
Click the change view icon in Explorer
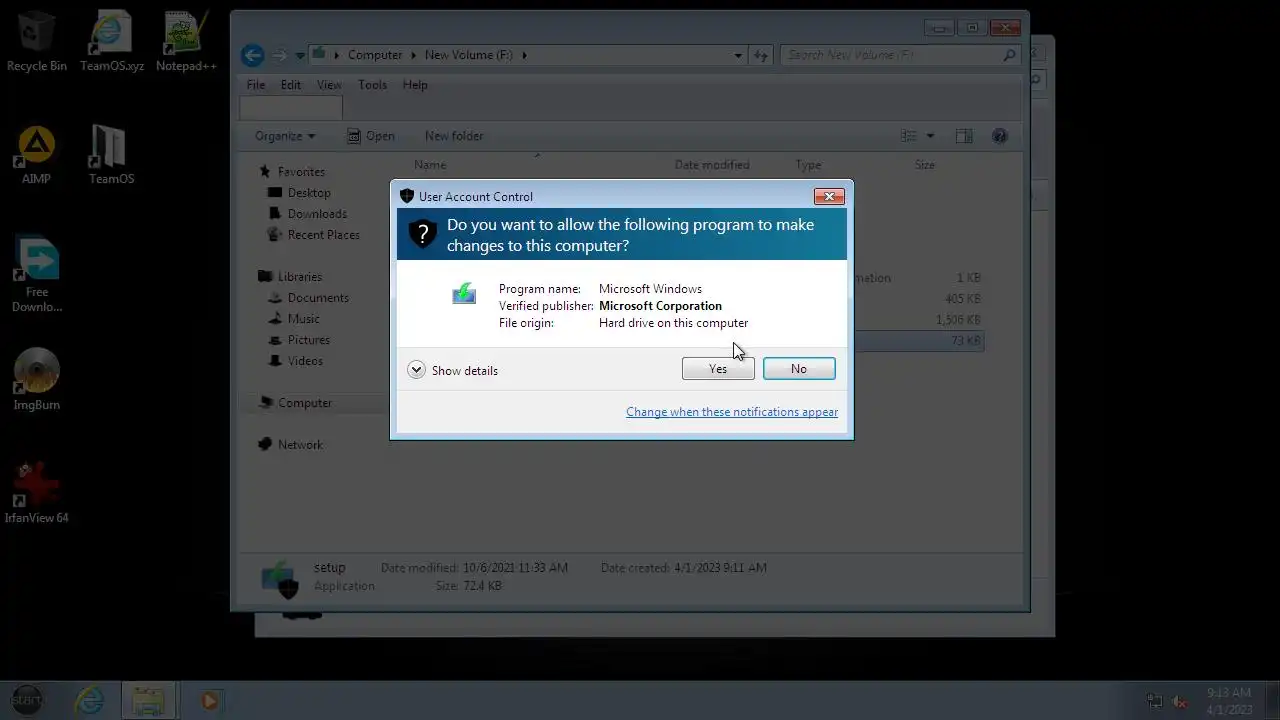[x=909, y=136]
